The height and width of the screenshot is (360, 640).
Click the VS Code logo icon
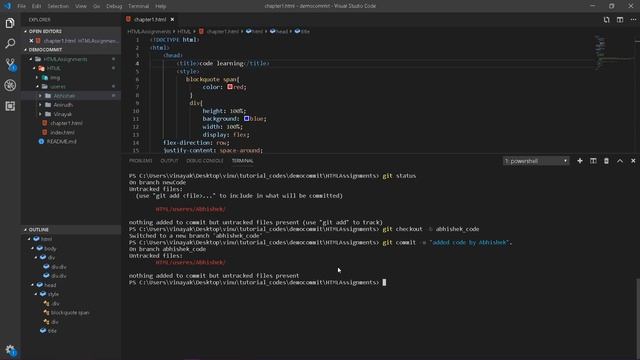click(7, 6)
